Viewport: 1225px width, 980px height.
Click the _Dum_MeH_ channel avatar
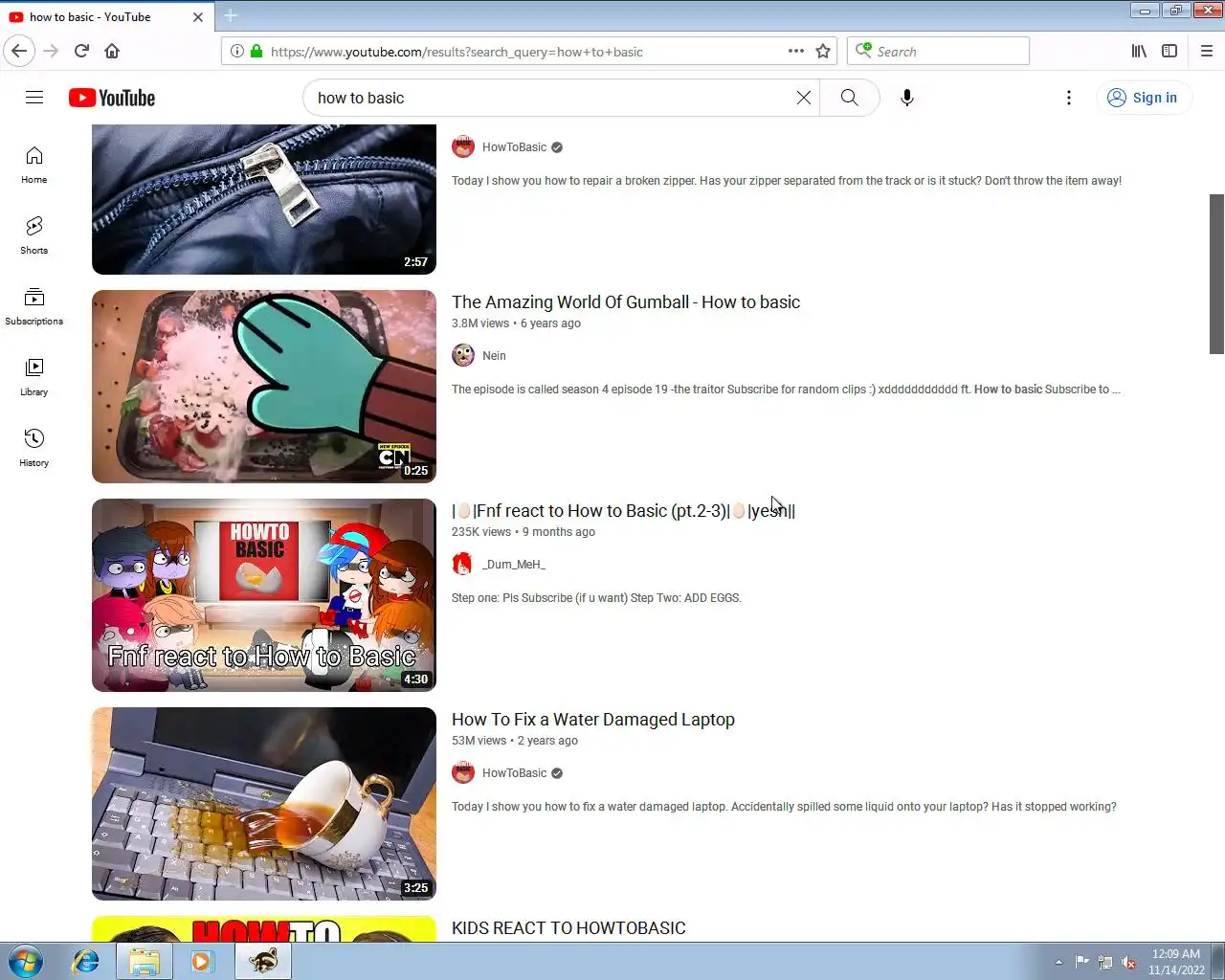463,564
